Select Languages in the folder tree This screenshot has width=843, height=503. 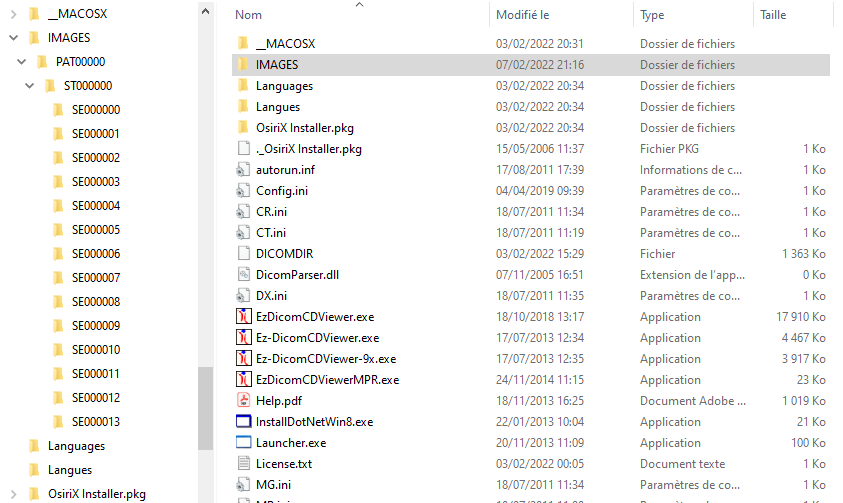pos(76,446)
